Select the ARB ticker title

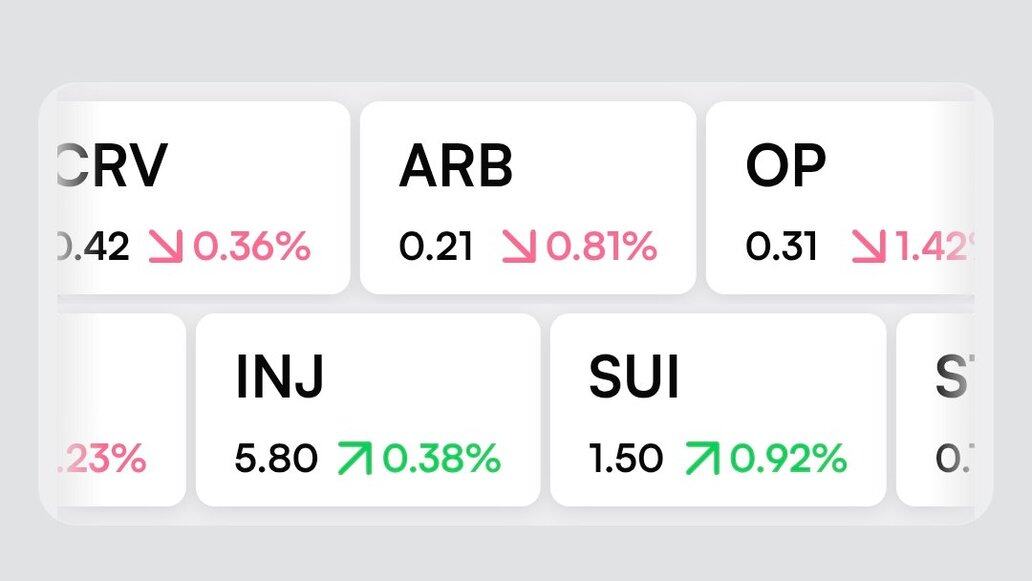pyautogui.click(x=455, y=167)
